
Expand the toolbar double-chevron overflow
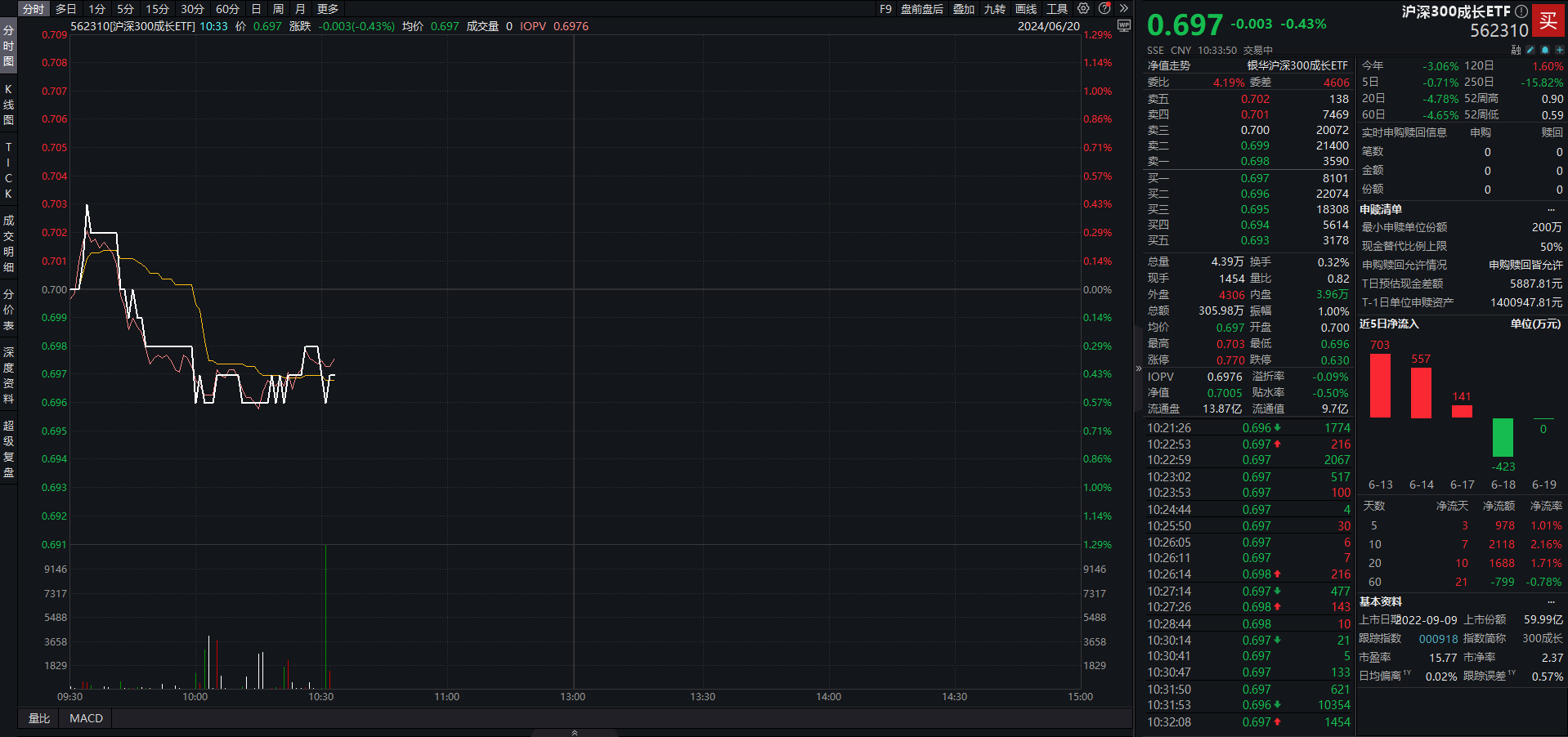pos(1124,9)
